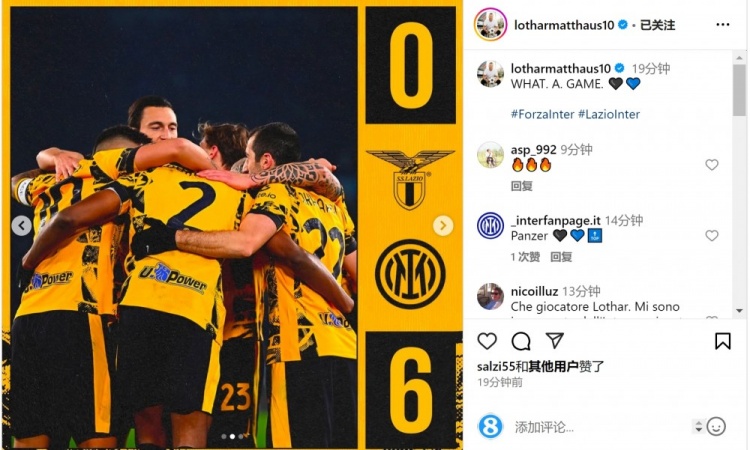Open the emoji picker in the comment box
The height and width of the screenshot is (450, 750).
[x=716, y=427]
